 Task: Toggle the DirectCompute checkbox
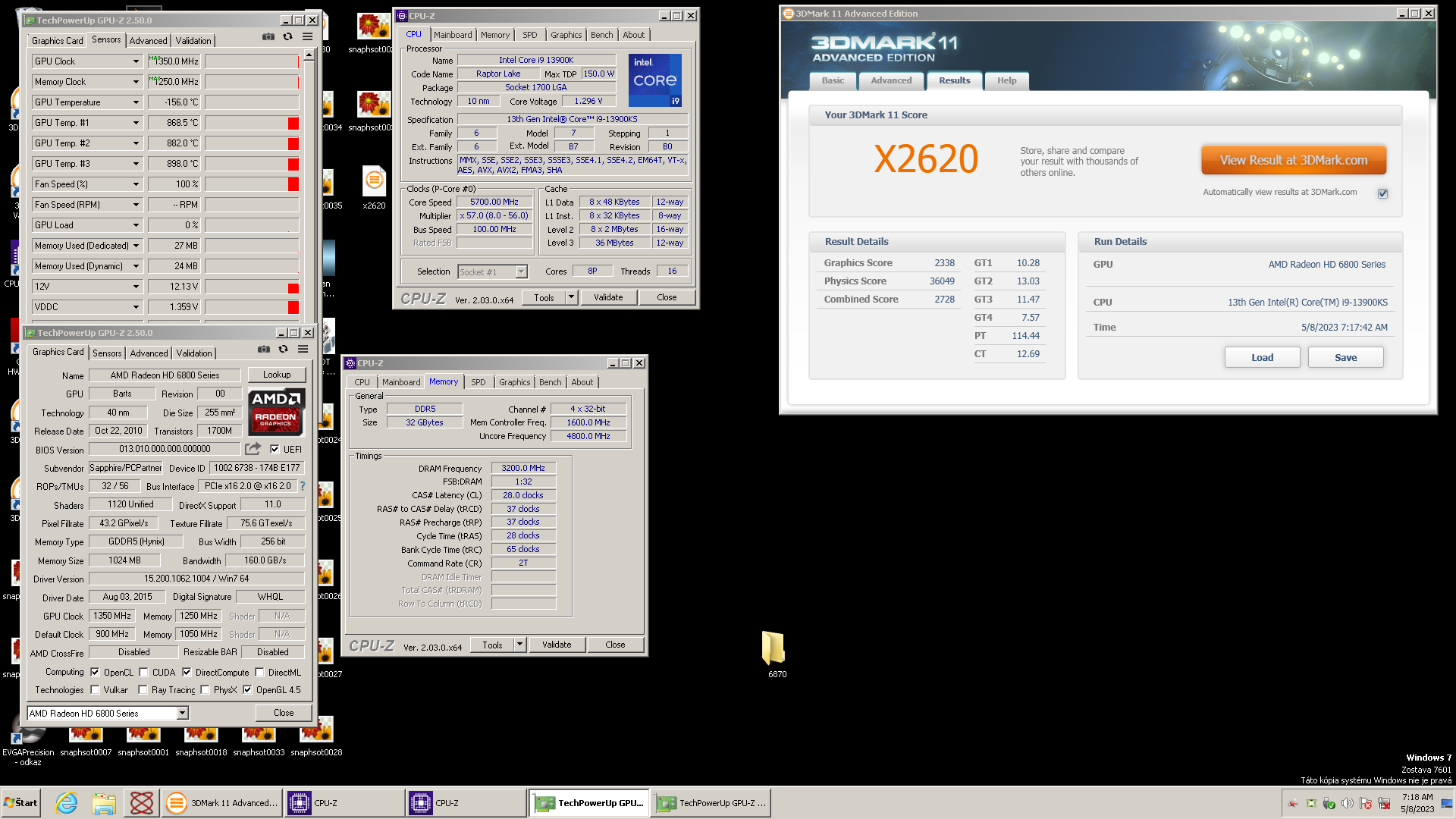(187, 672)
